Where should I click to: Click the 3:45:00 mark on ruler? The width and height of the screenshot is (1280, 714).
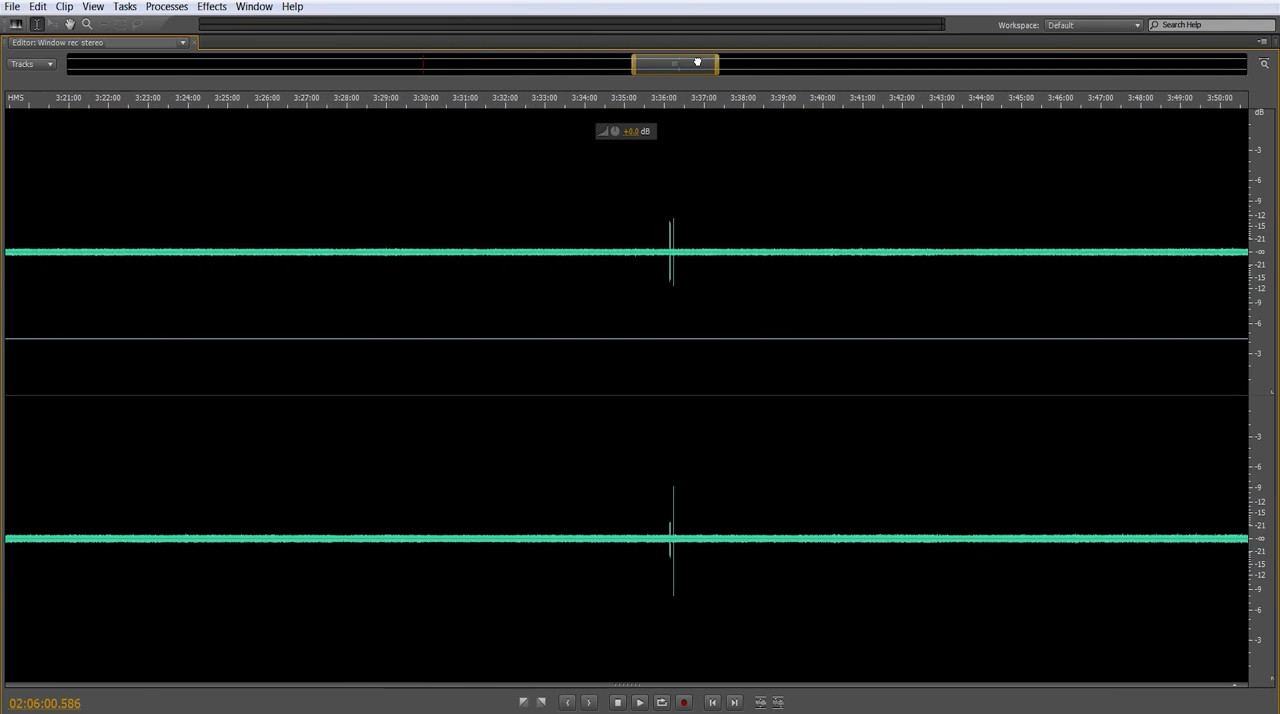[1020, 98]
